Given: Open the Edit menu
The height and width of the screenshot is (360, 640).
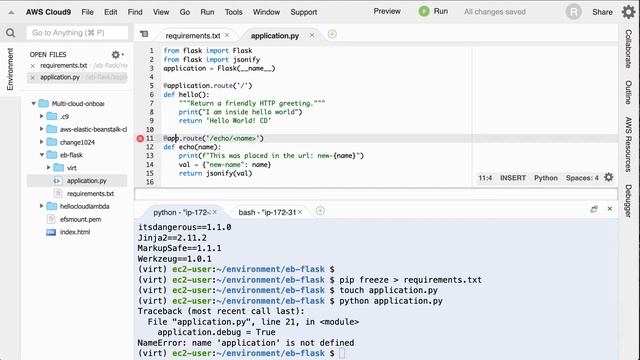Looking at the screenshot, I should click(111, 12).
